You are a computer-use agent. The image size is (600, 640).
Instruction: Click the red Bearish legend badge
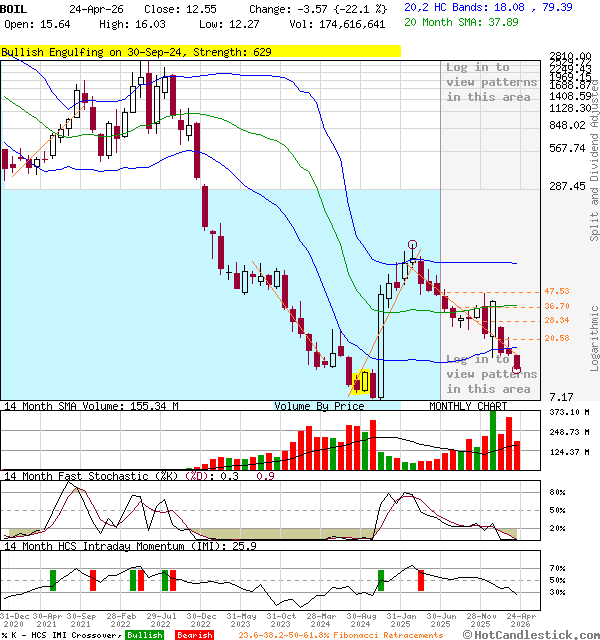(x=195, y=635)
